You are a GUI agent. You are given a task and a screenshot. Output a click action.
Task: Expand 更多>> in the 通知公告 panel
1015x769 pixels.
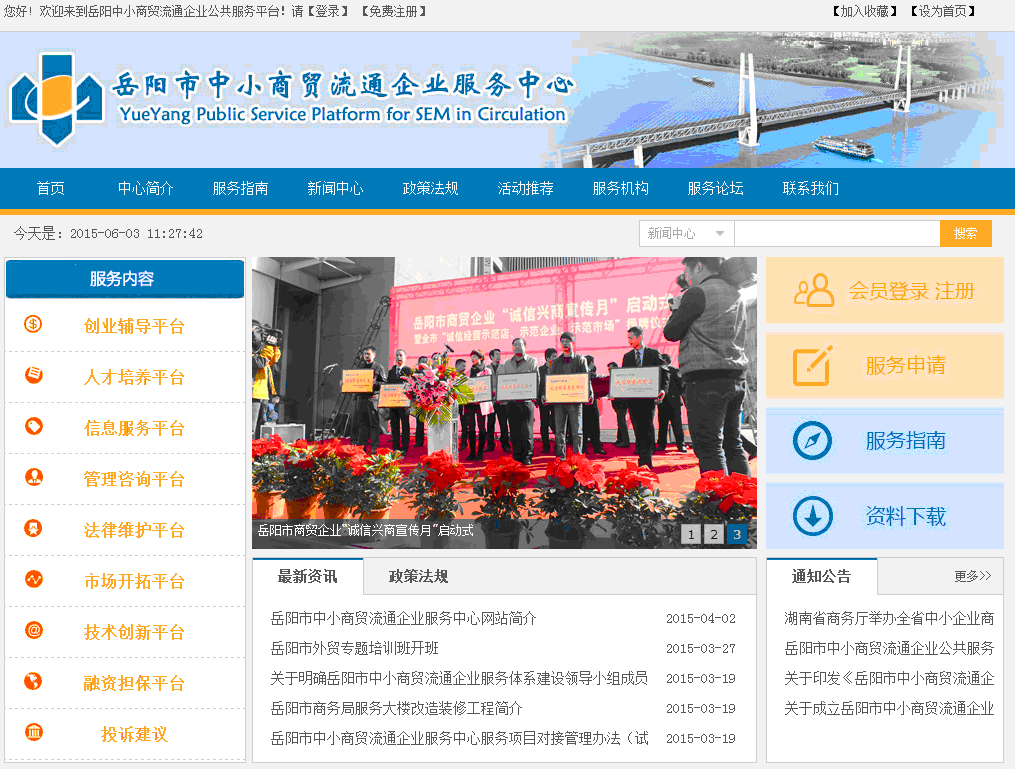click(972, 576)
